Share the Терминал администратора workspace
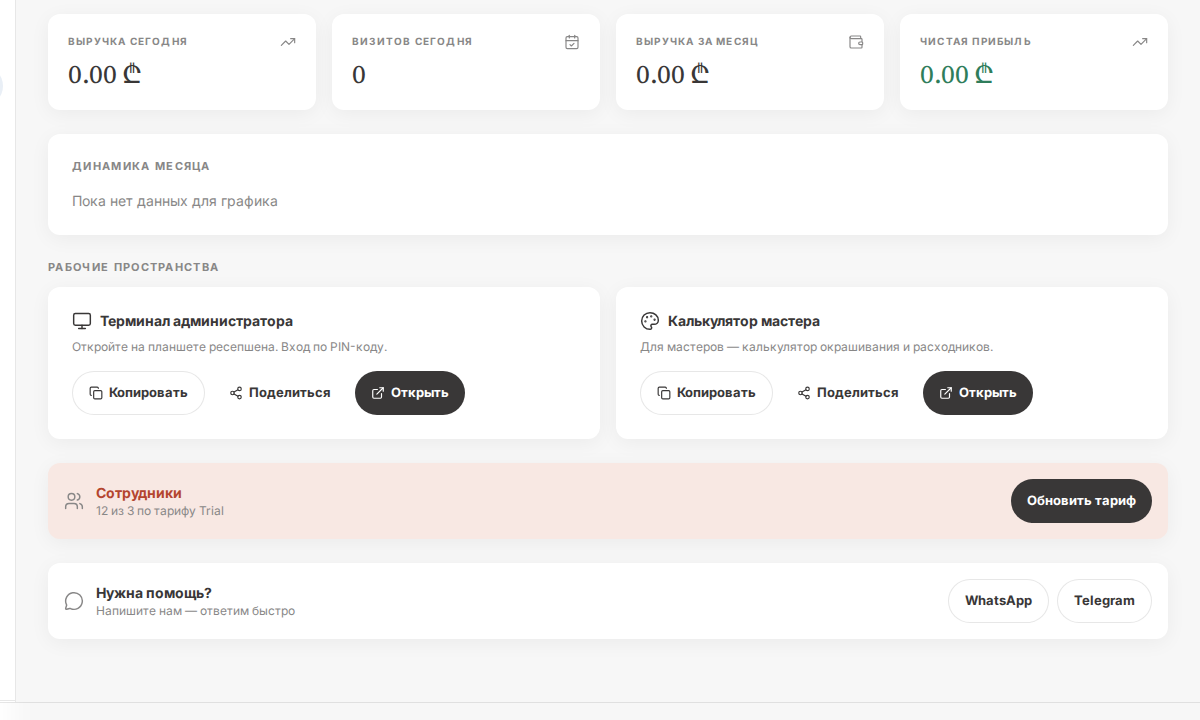1200x720 pixels. pyautogui.click(x=280, y=393)
